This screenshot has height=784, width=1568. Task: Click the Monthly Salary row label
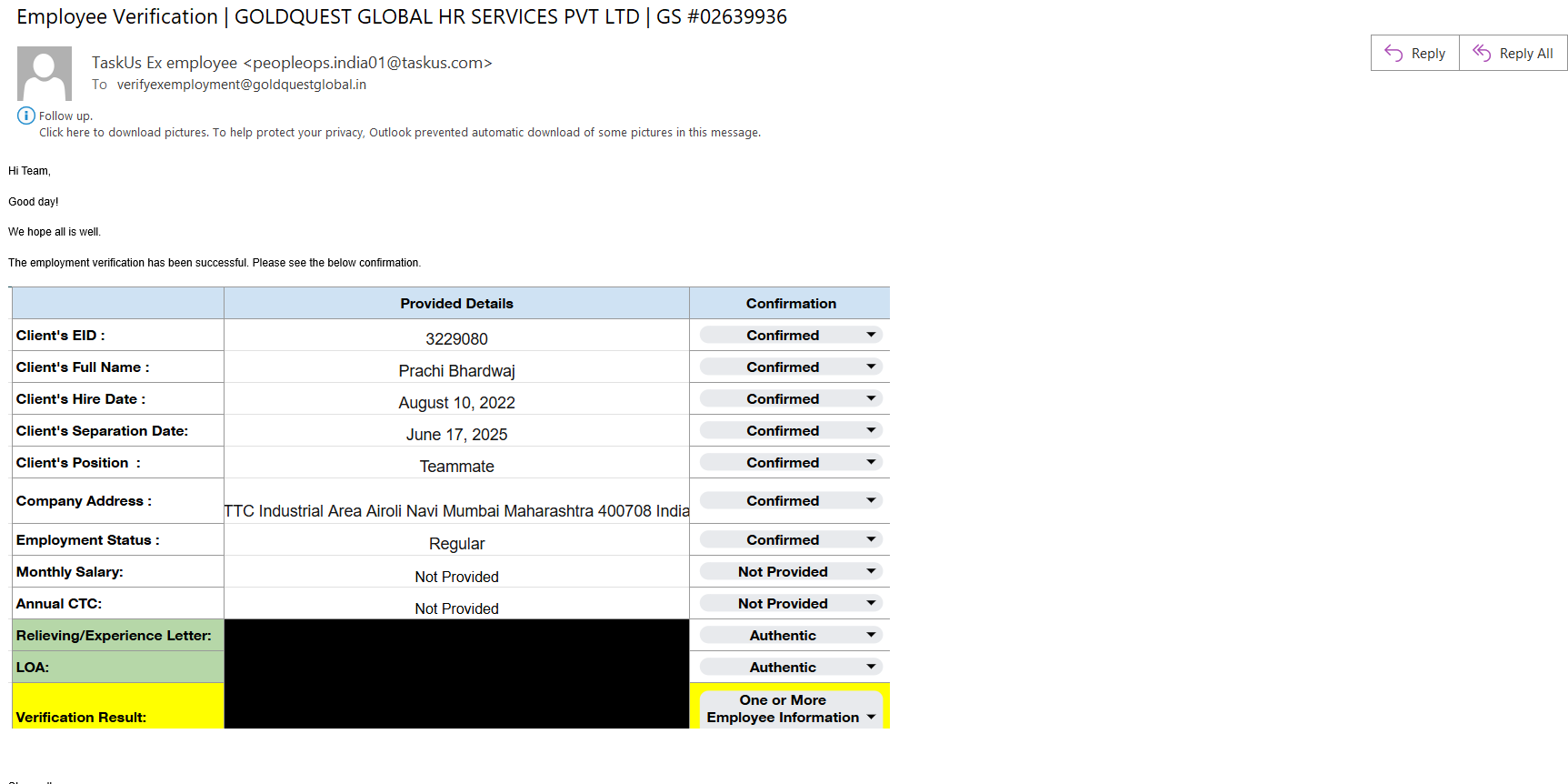point(69,572)
